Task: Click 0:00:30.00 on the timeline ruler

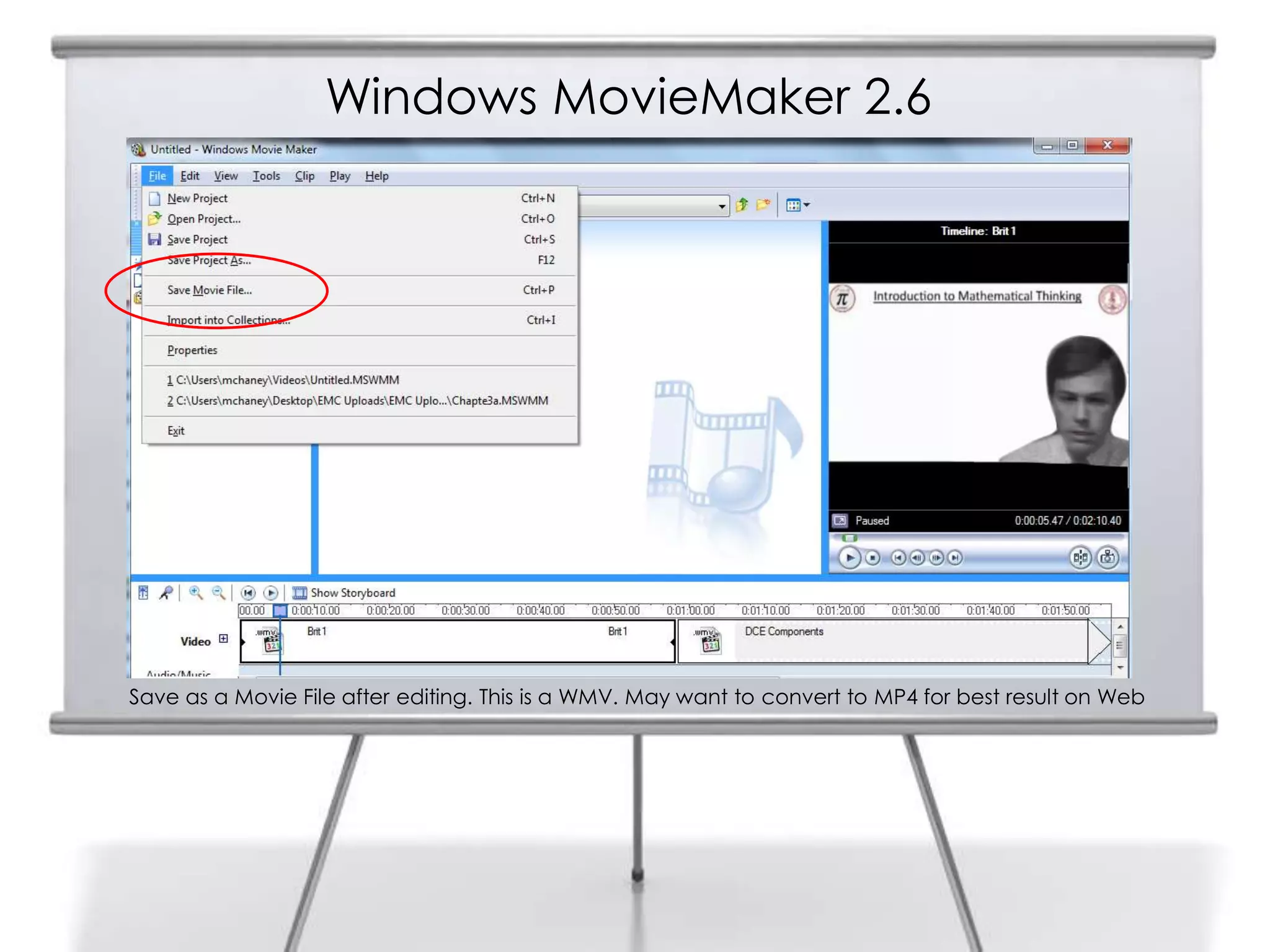Action: (x=465, y=610)
